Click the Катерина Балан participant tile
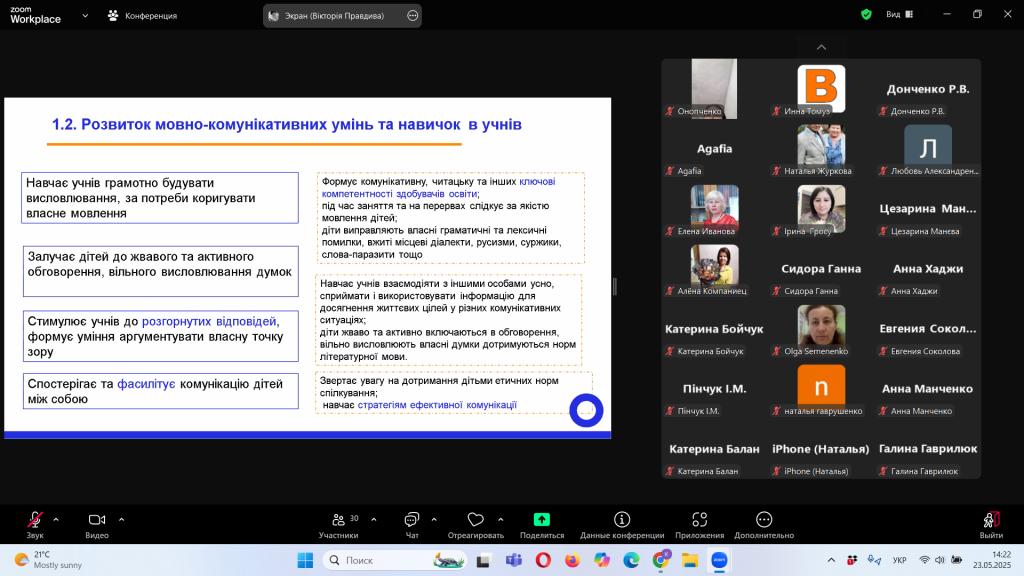The height and width of the screenshot is (576, 1024). (714, 449)
